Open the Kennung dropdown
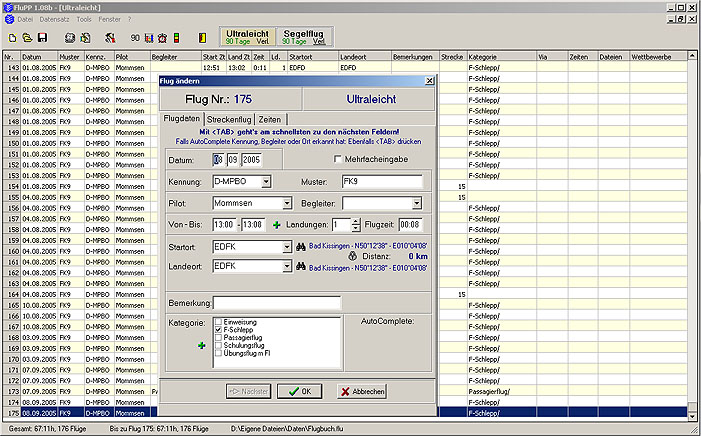The height and width of the screenshot is (436, 701). pos(266,182)
